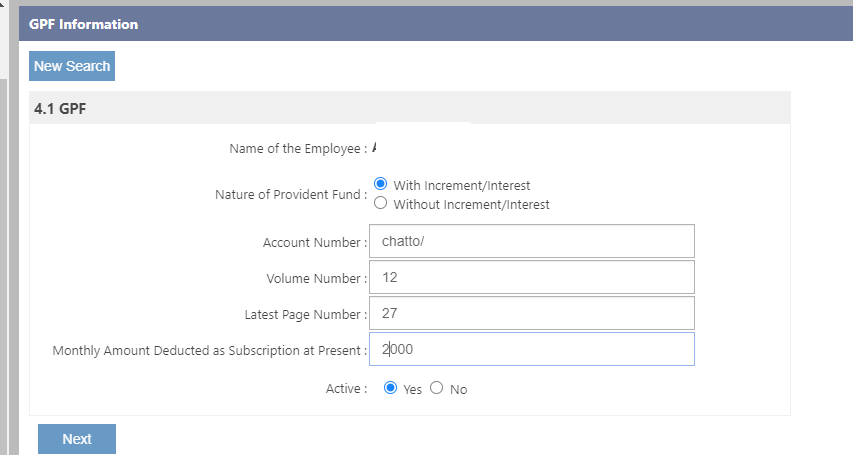Choose the Without Increment/Interest radio option
This screenshot has height=455, width=853.
point(380,203)
